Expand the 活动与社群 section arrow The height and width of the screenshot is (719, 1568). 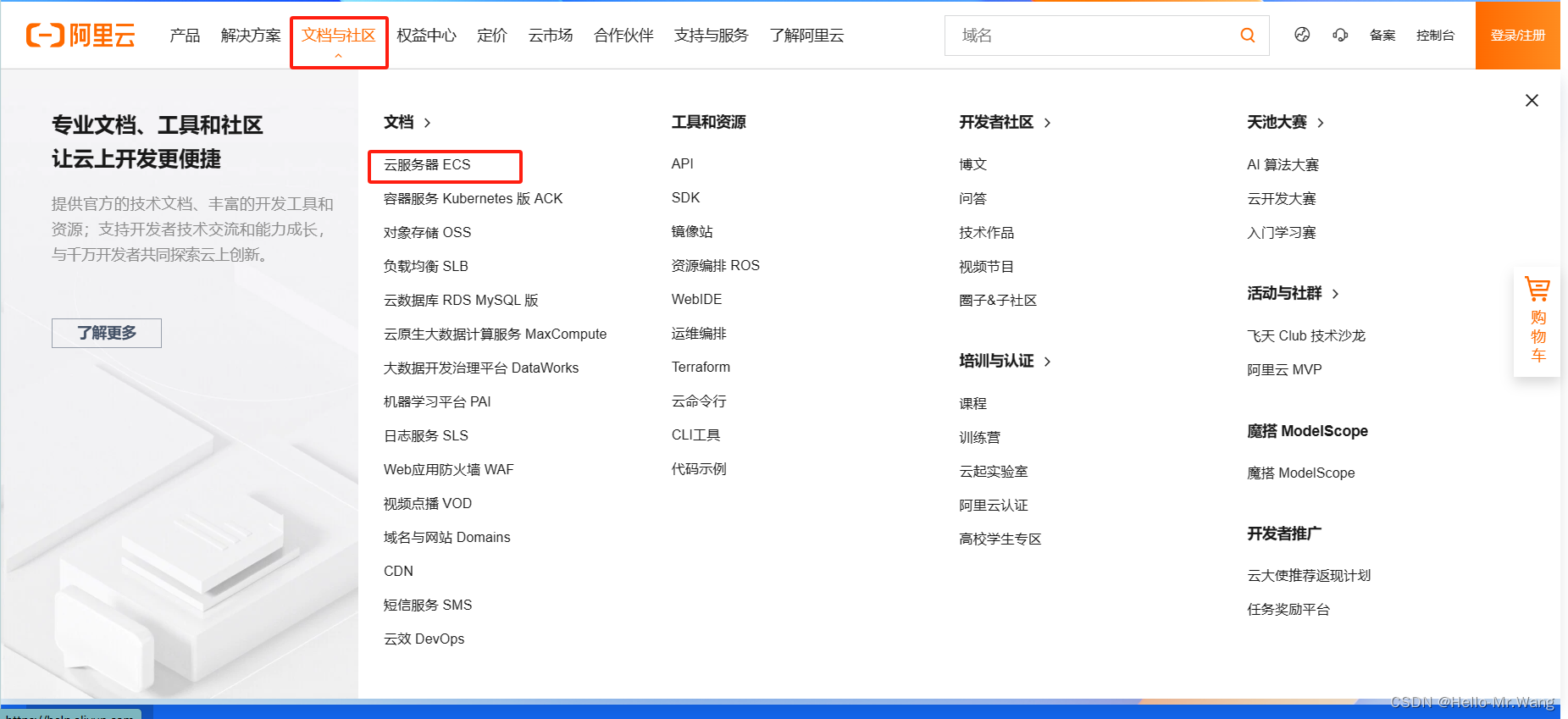[x=1335, y=294]
